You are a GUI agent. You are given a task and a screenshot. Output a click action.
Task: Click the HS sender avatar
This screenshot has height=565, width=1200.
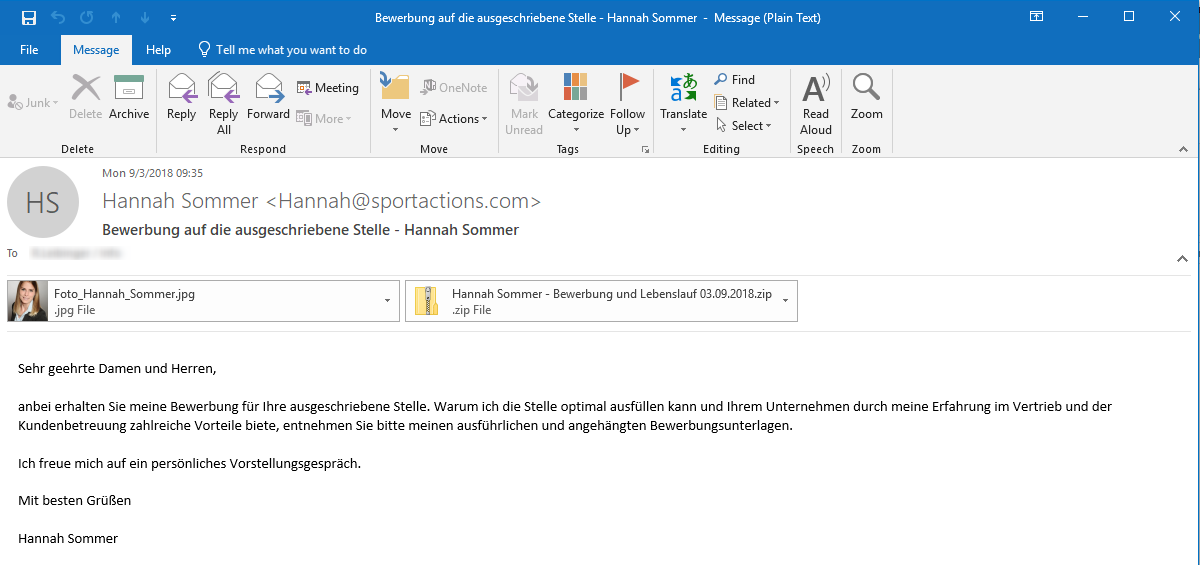pyautogui.click(x=43, y=202)
